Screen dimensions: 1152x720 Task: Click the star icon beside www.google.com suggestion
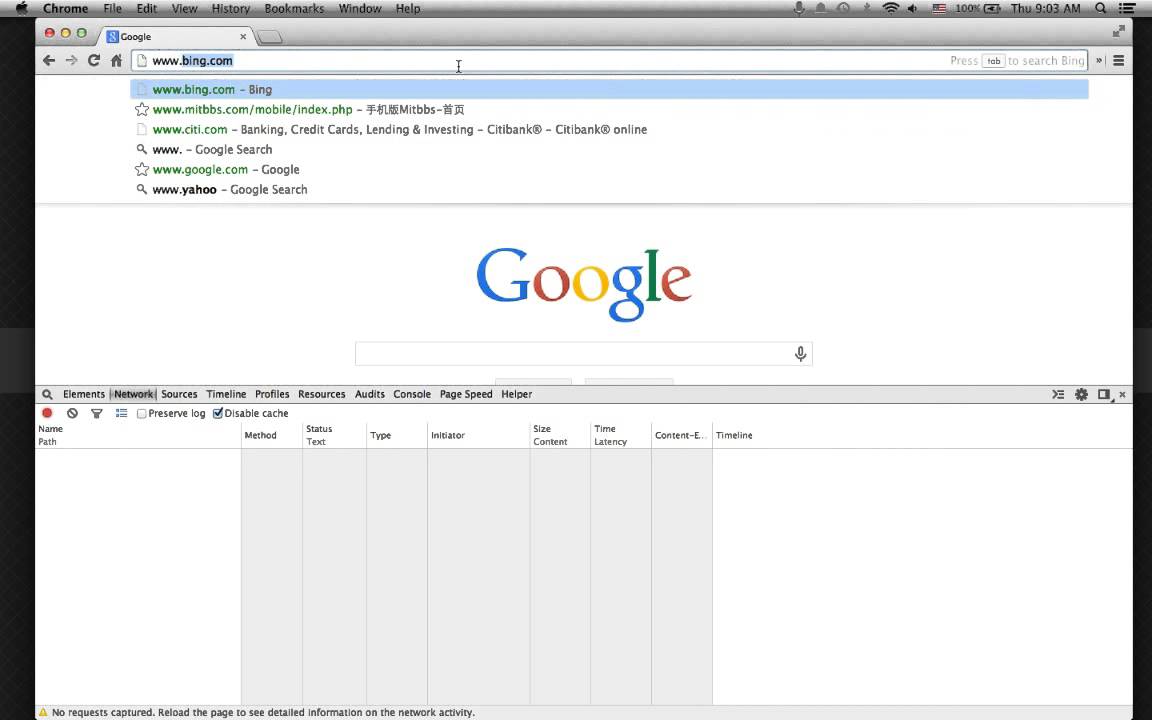click(142, 170)
